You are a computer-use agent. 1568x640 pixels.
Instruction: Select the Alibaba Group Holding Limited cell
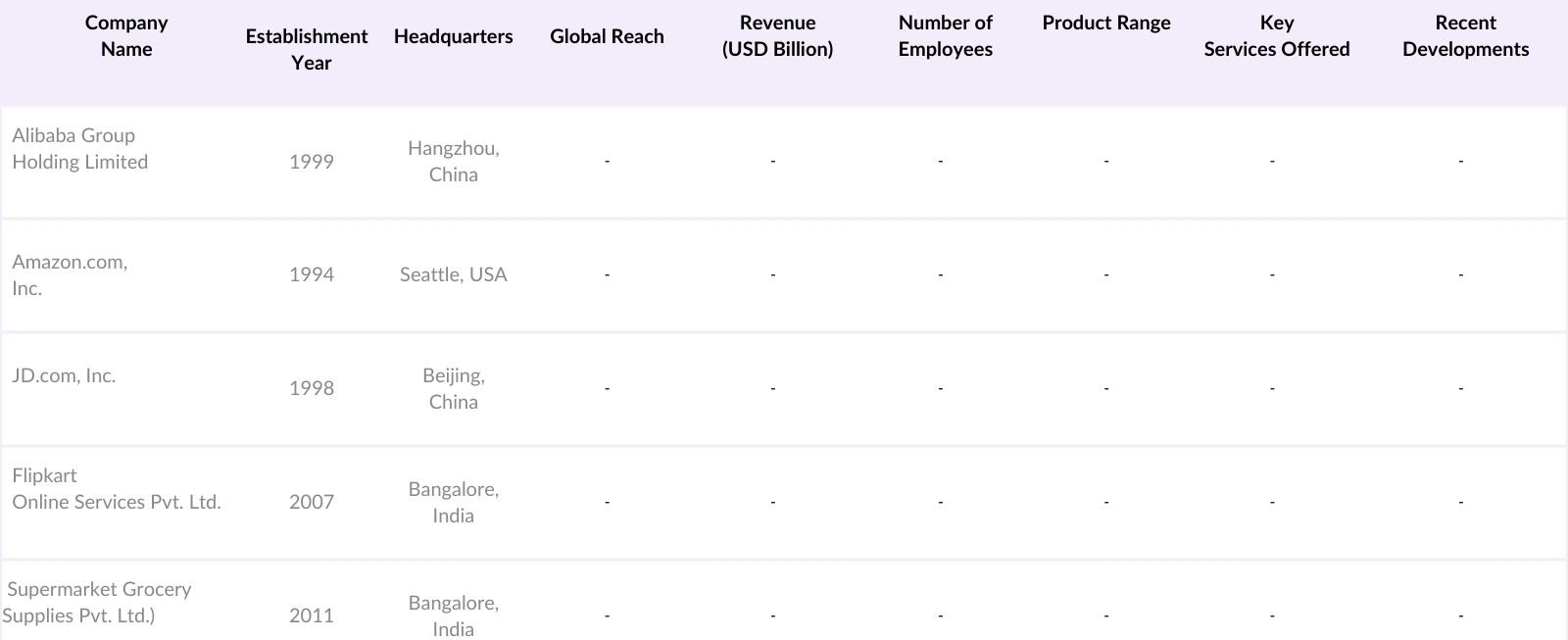(x=80, y=149)
